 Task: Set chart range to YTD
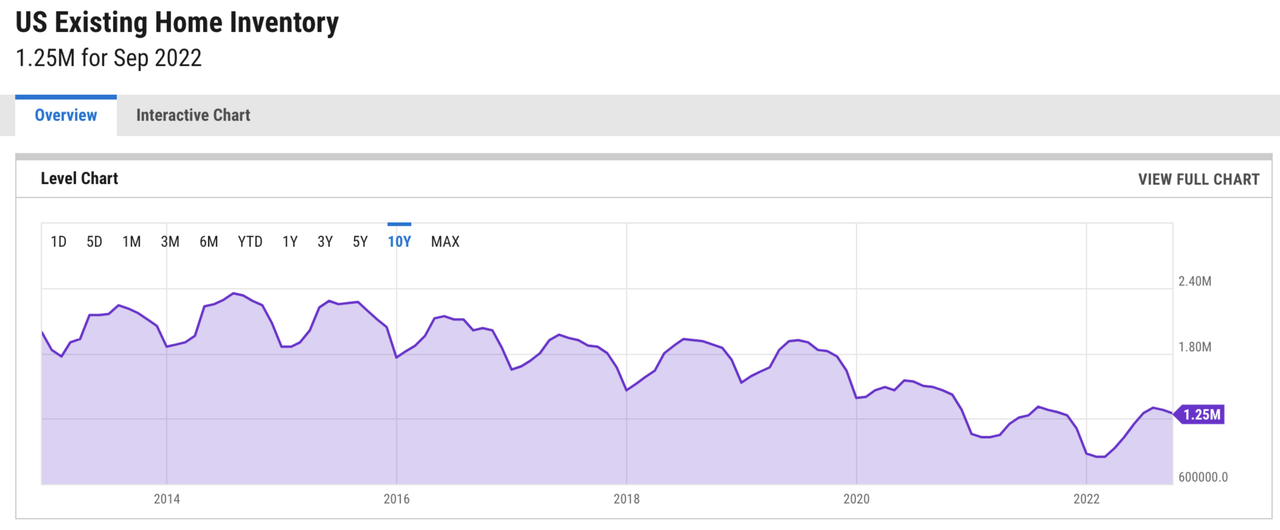click(250, 241)
